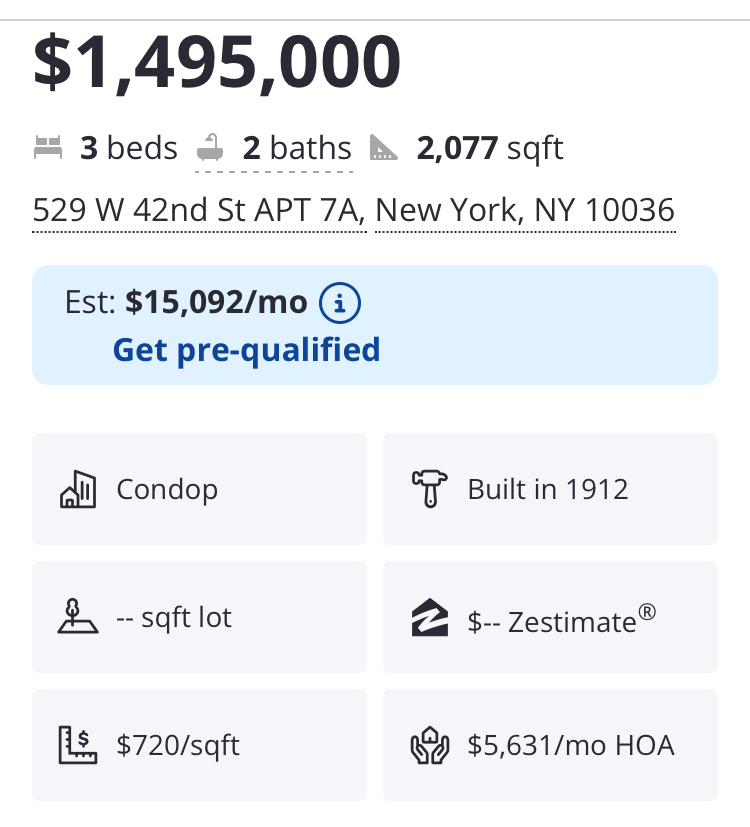Open the estimated payment info icon
The width and height of the screenshot is (750, 827).
(339, 303)
